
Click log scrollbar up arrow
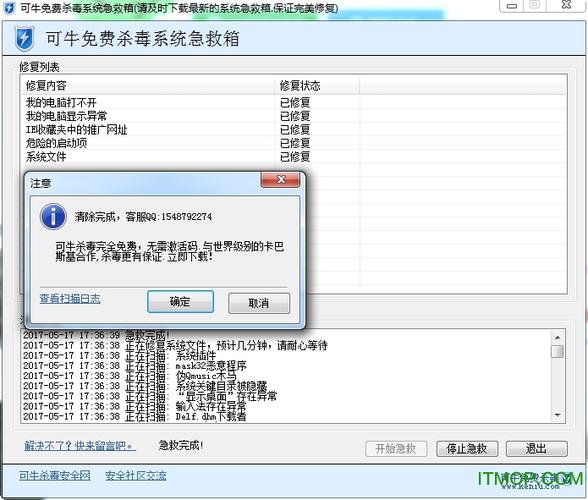click(558, 338)
